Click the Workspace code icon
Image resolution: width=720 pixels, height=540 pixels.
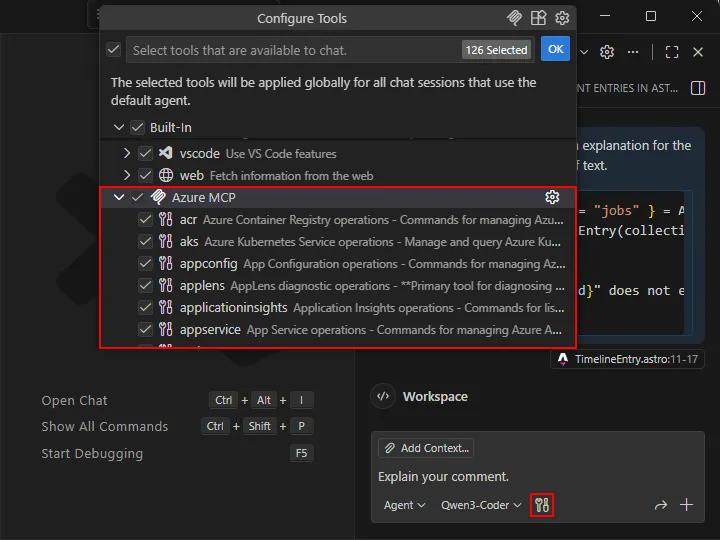(383, 396)
